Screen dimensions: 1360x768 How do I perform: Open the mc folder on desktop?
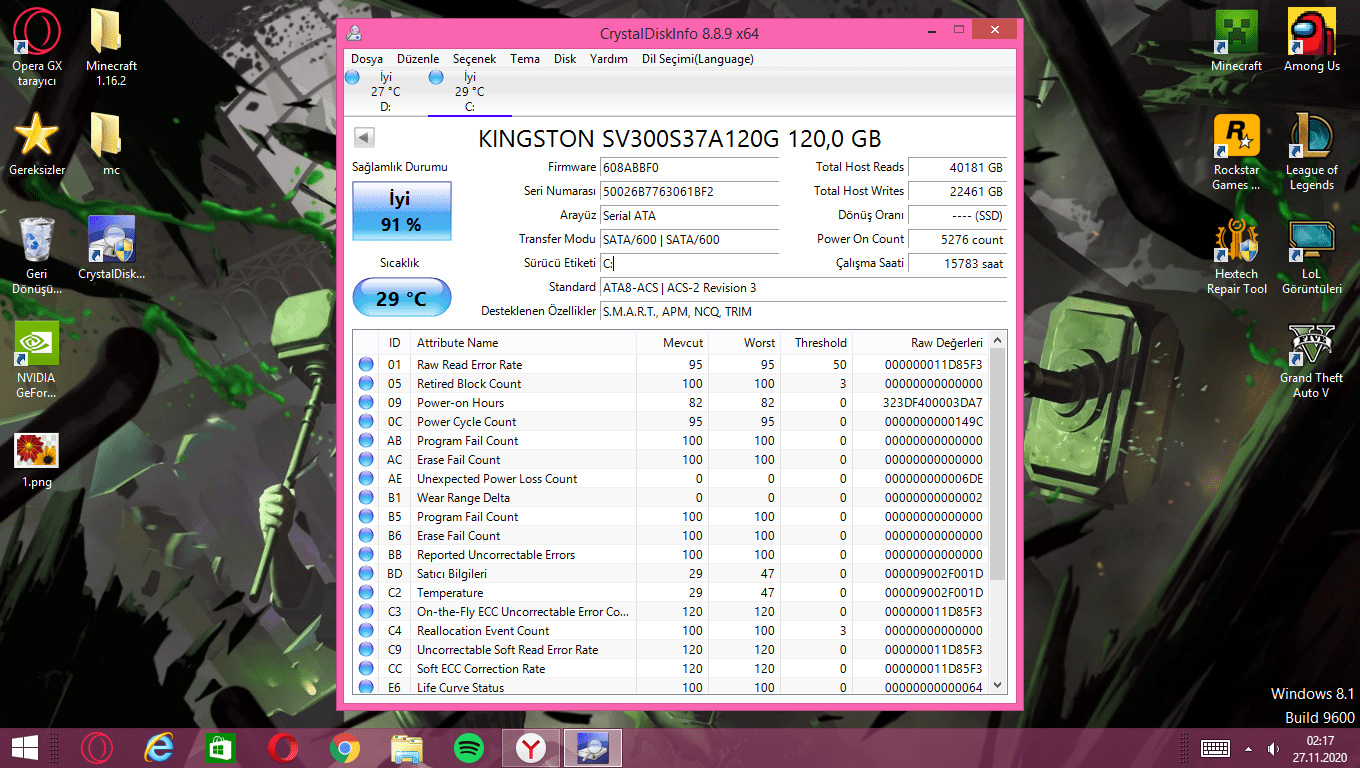111,144
